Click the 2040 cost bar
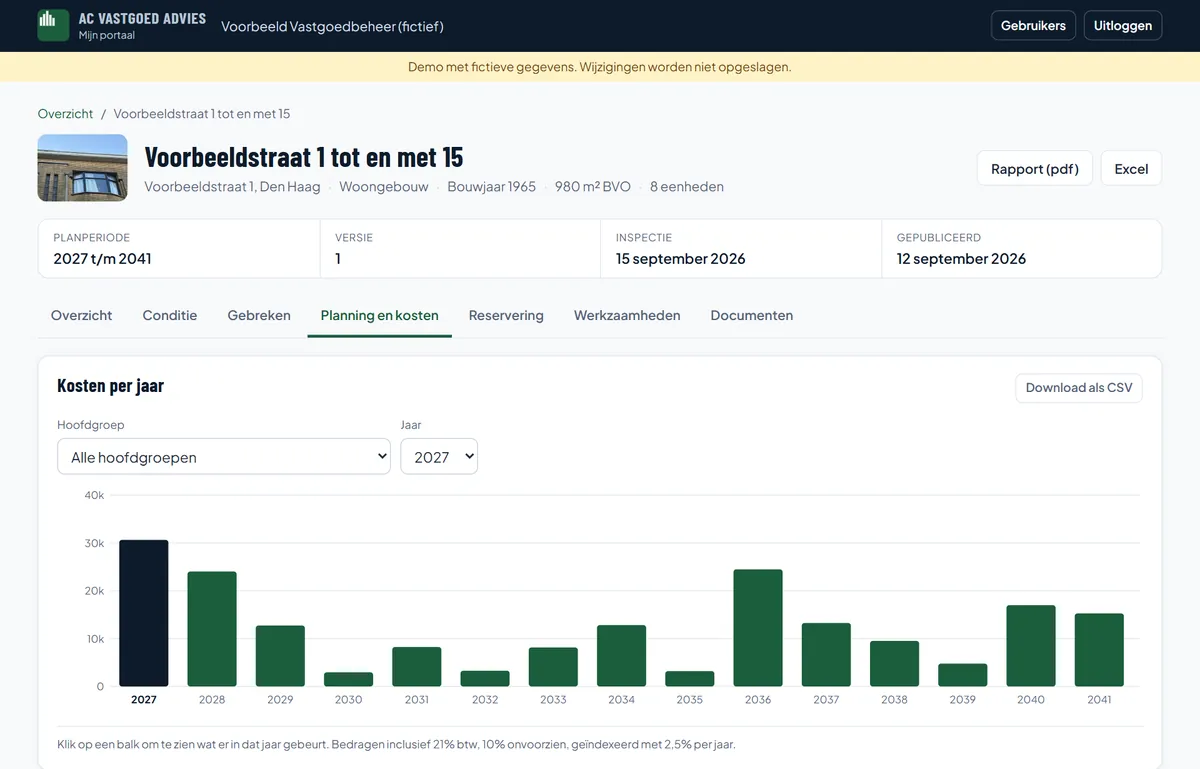Screen dimensions: 1200x769 click(x=1031, y=646)
